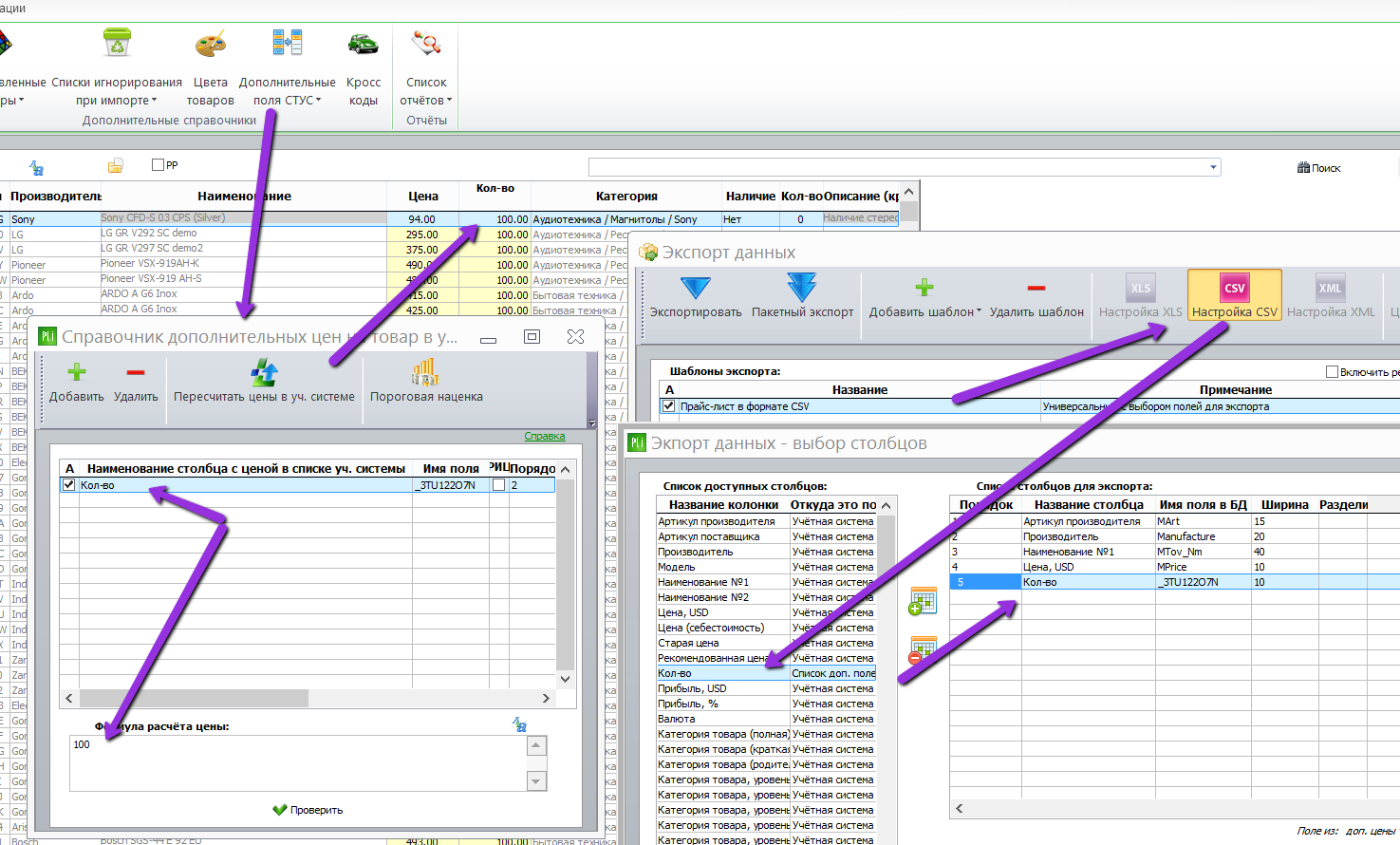Toggle the РР checkbox
Viewport: 1400px width, 845px height.
pyautogui.click(x=159, y=164)
